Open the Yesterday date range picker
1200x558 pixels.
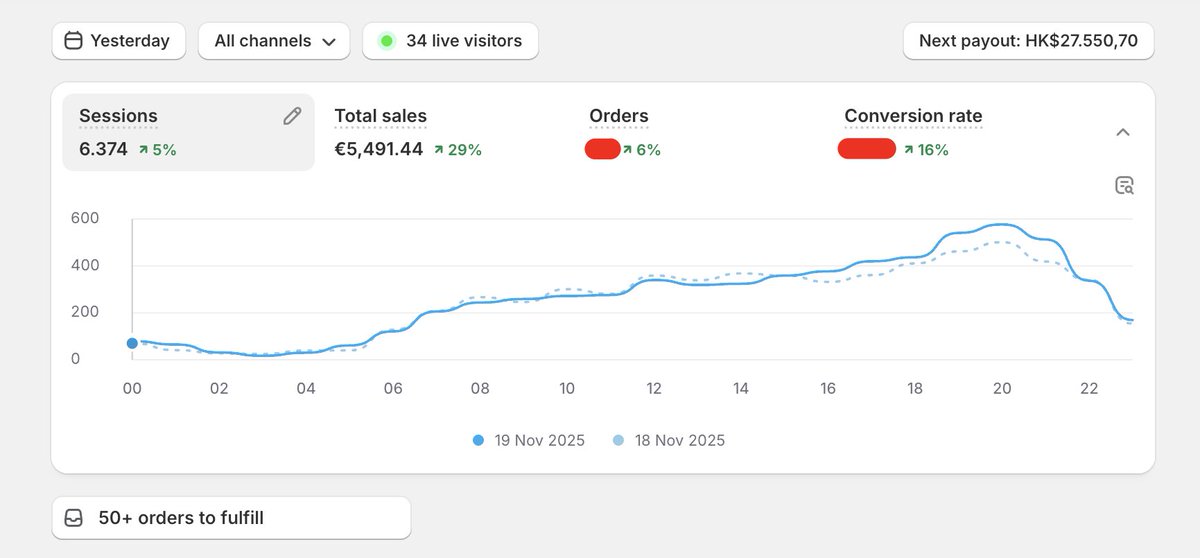[x=119, y=41]
